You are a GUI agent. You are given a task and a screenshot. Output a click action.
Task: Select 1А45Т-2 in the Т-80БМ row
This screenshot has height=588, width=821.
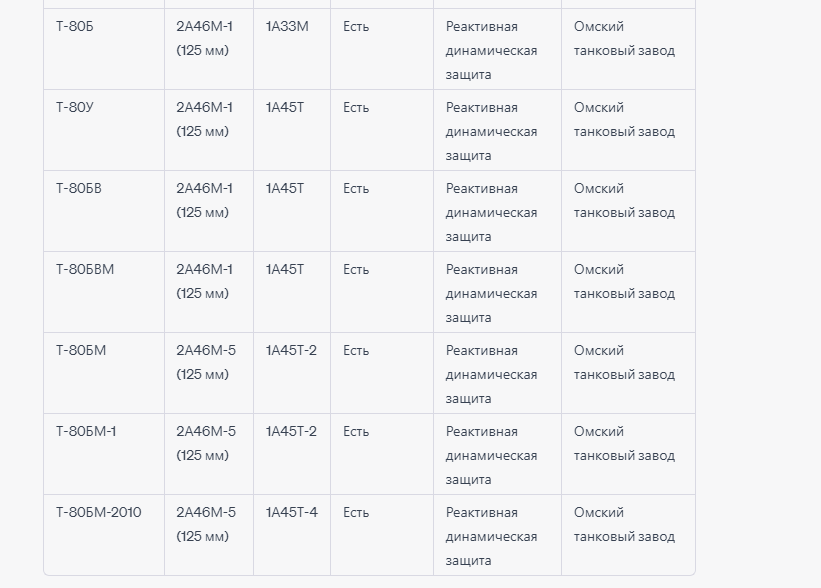[291, 351]
